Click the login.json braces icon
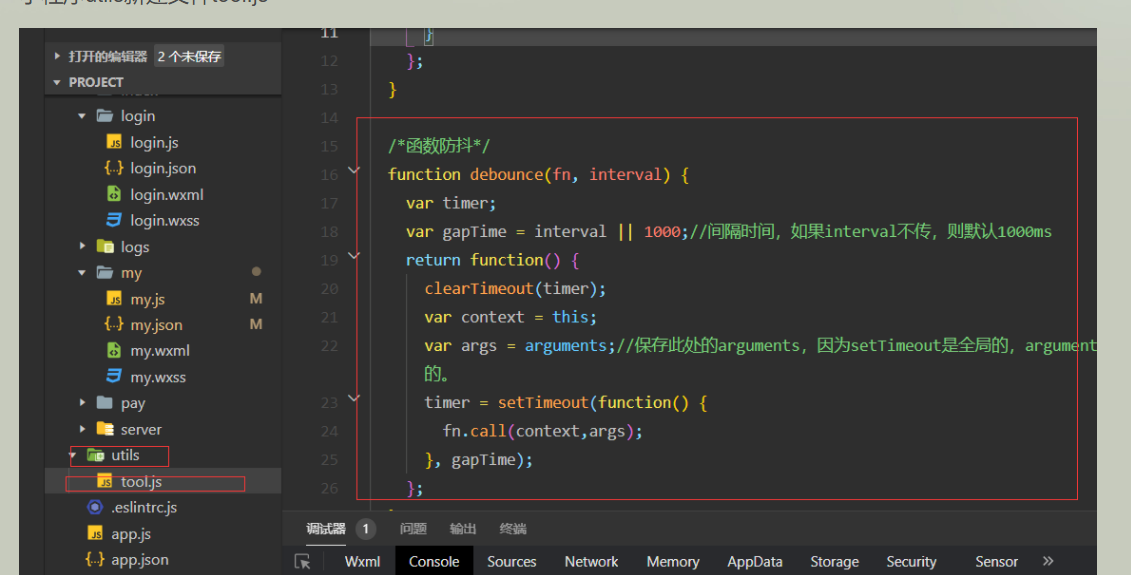The width and height of the screenshot is (1131, 575). pyautogui.click(x=114, y=168)
